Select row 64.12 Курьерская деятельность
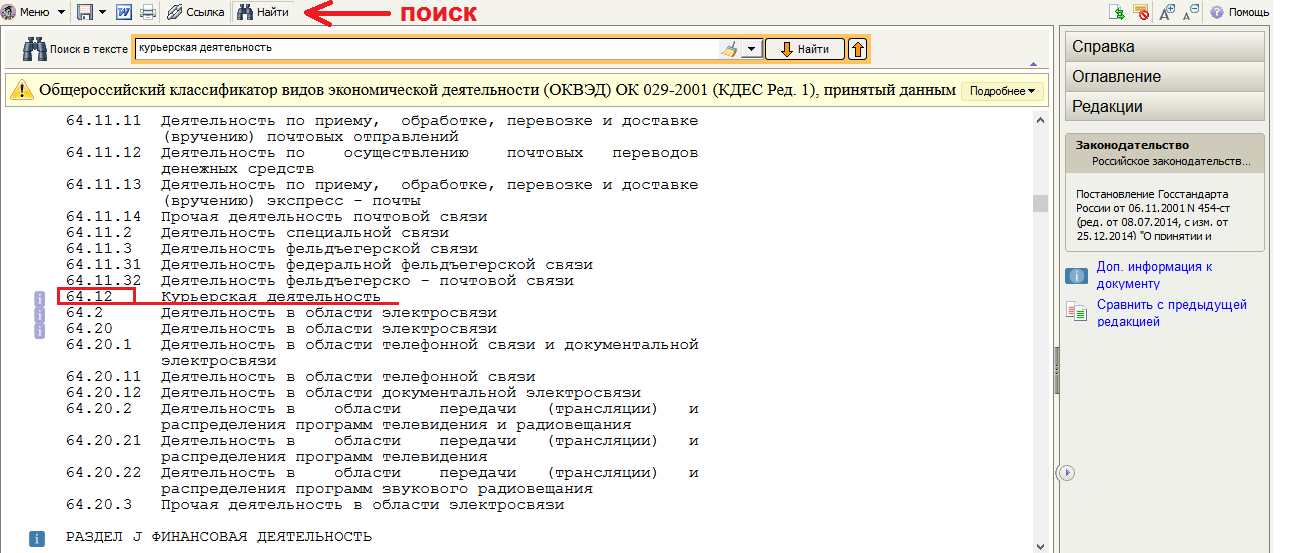Viewport: 1295px width, 553px height. (223, 297)
